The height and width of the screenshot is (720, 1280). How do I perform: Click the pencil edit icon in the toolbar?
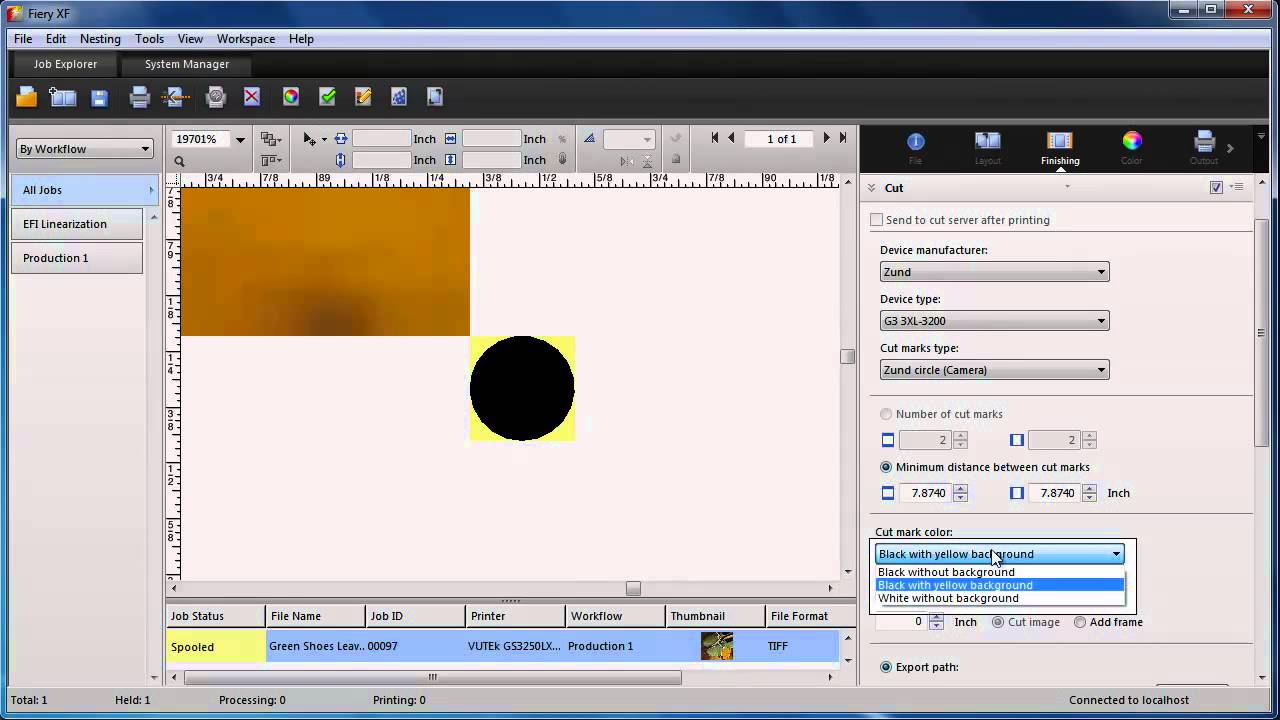point(363,97)
